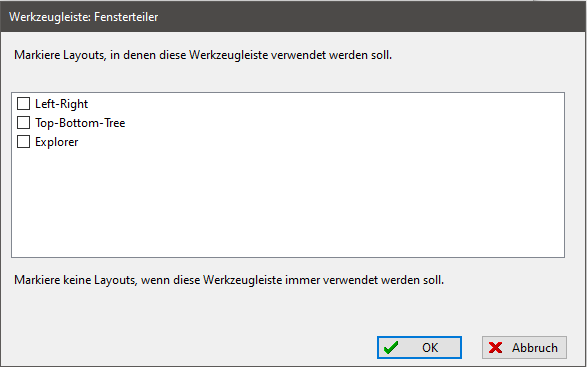
Task: Cancel the dialog via Abbruch
Action: tap(524, 348)
